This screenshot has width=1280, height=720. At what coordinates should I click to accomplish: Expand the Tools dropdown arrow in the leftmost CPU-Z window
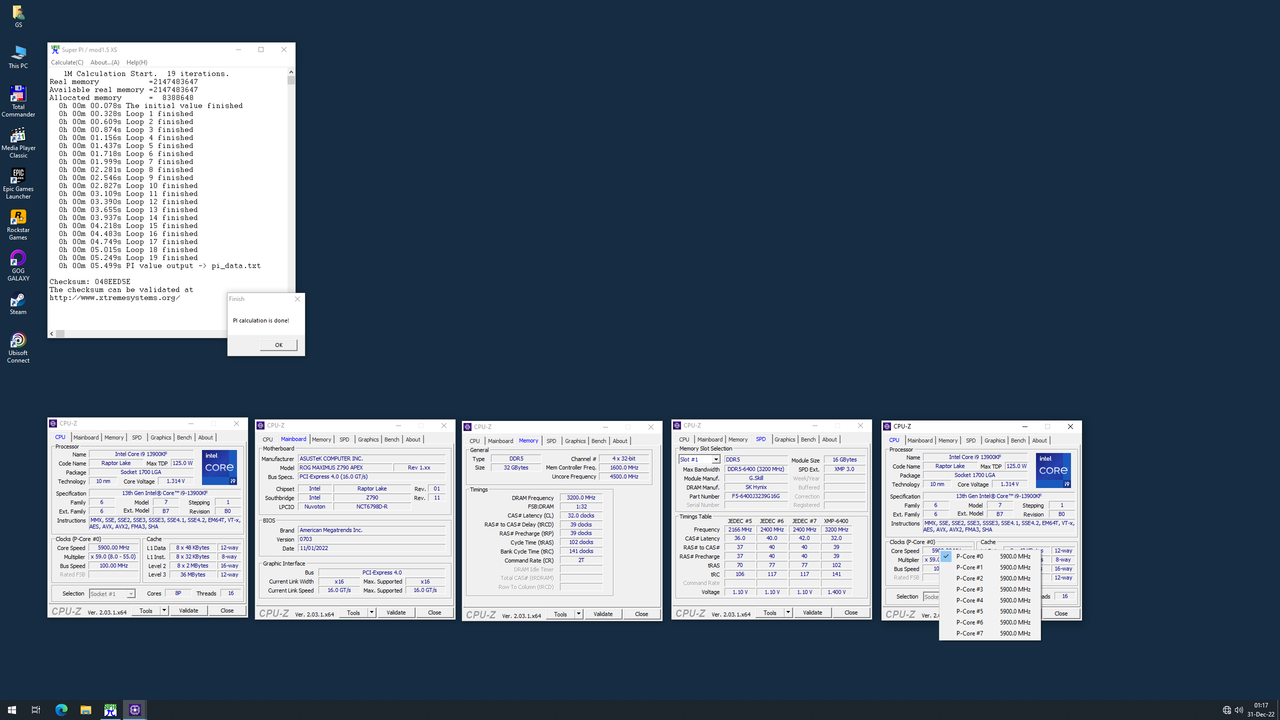[x=164, y=610]
